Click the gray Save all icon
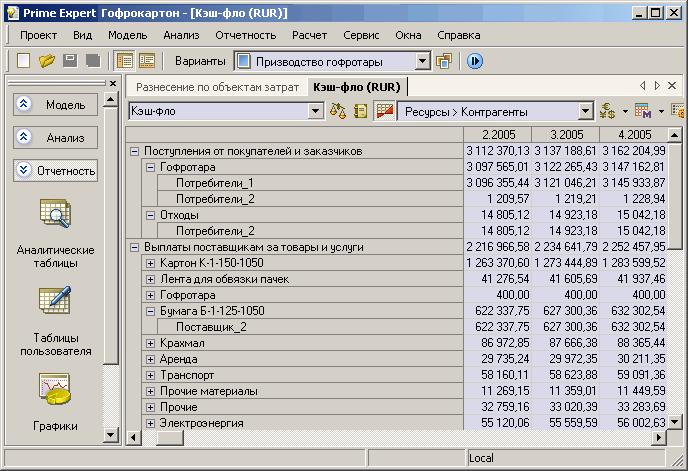688x471 pixels. point(93,61)
